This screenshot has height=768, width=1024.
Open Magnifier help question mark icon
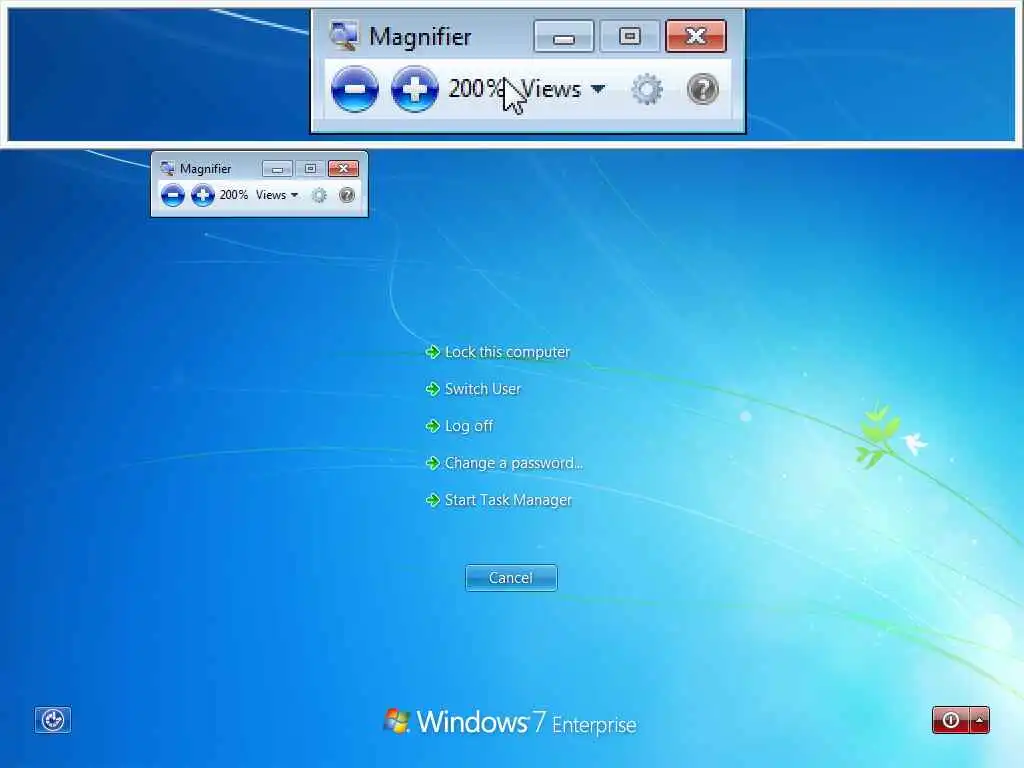click(x=347, y=195)
